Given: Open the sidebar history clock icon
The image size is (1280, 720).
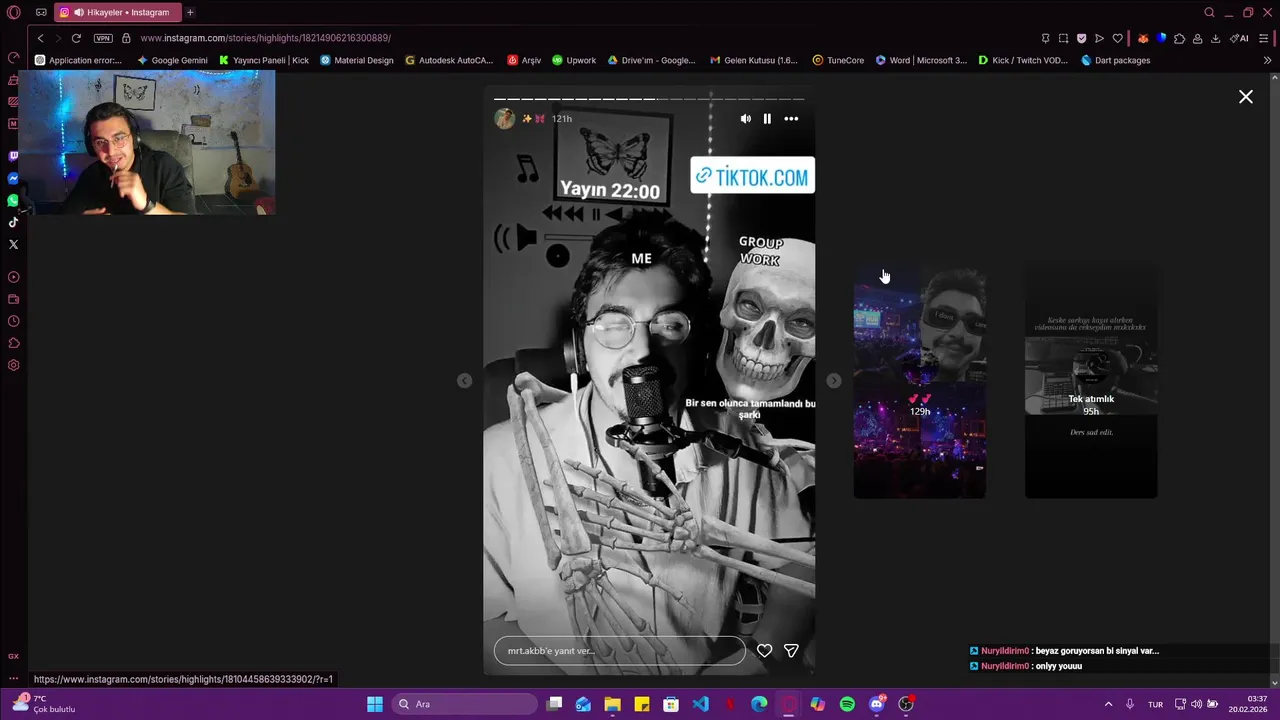Looking at the screenshot, I should tap(13, 321).
